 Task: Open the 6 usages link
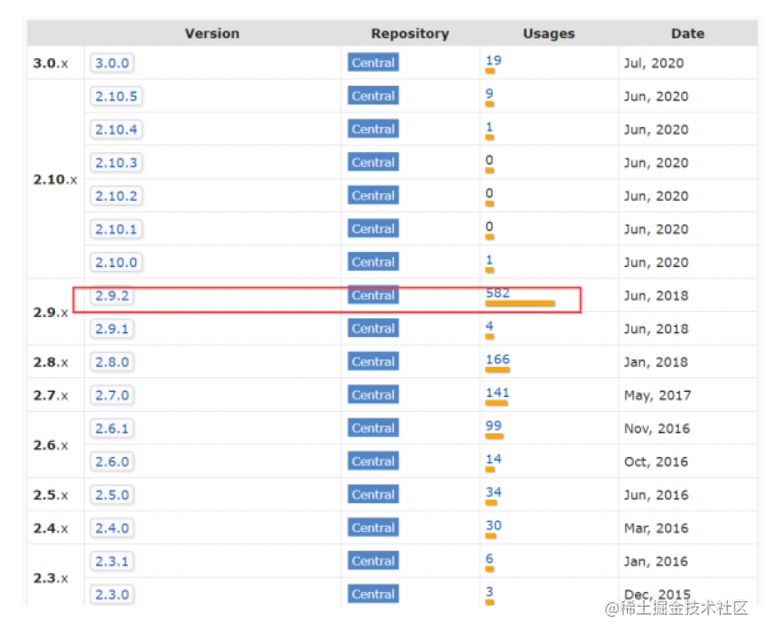tap(489, 558)
